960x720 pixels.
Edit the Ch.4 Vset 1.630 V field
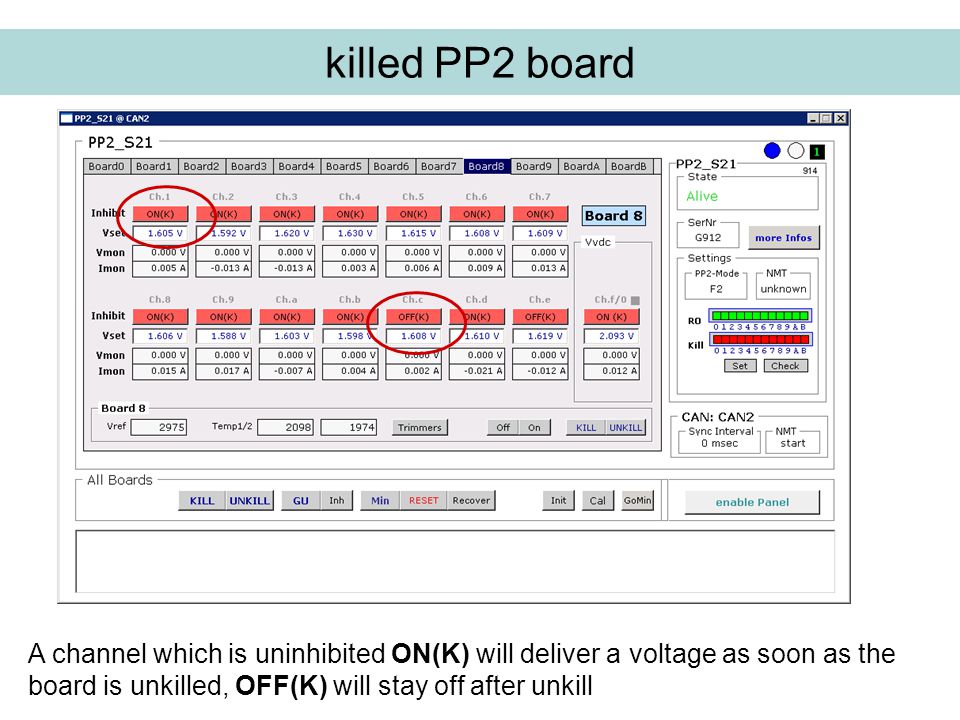pyautogui.click(x=350, y=233)
